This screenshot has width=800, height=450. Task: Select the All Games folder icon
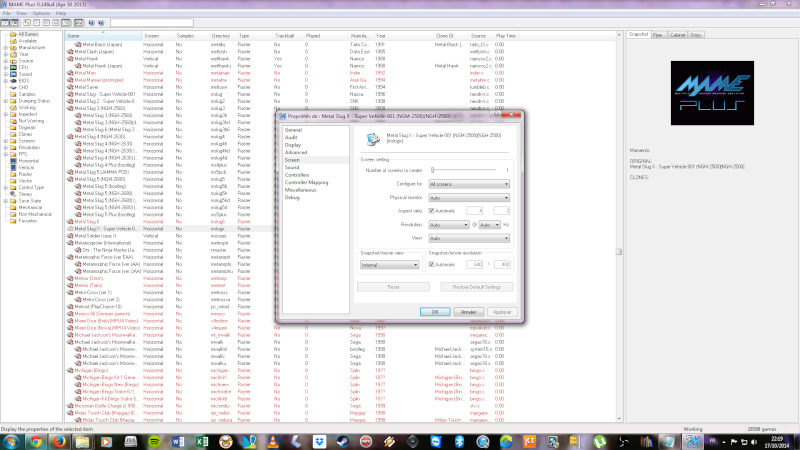point(13,34)
